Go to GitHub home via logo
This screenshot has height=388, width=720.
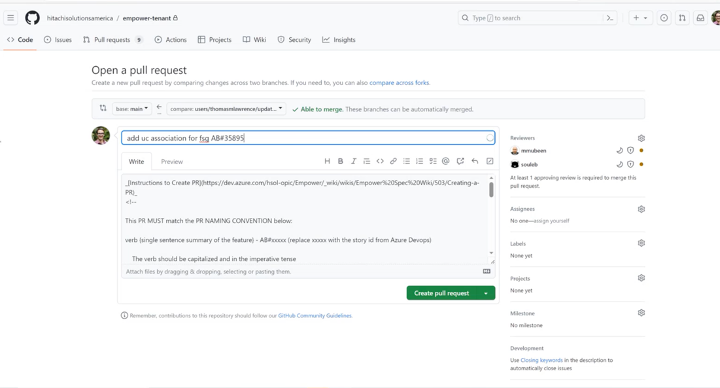point(32,18)
